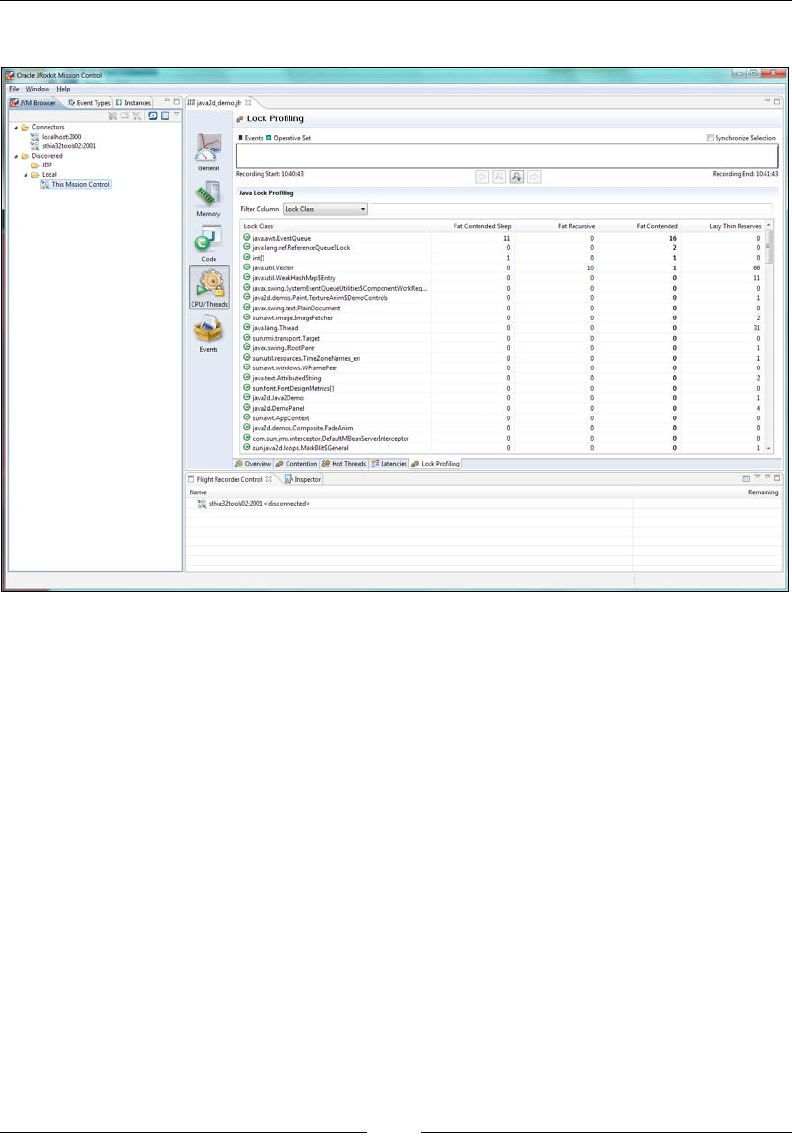Open Flight Recorder Control view menu arrow

click(757, 477)
